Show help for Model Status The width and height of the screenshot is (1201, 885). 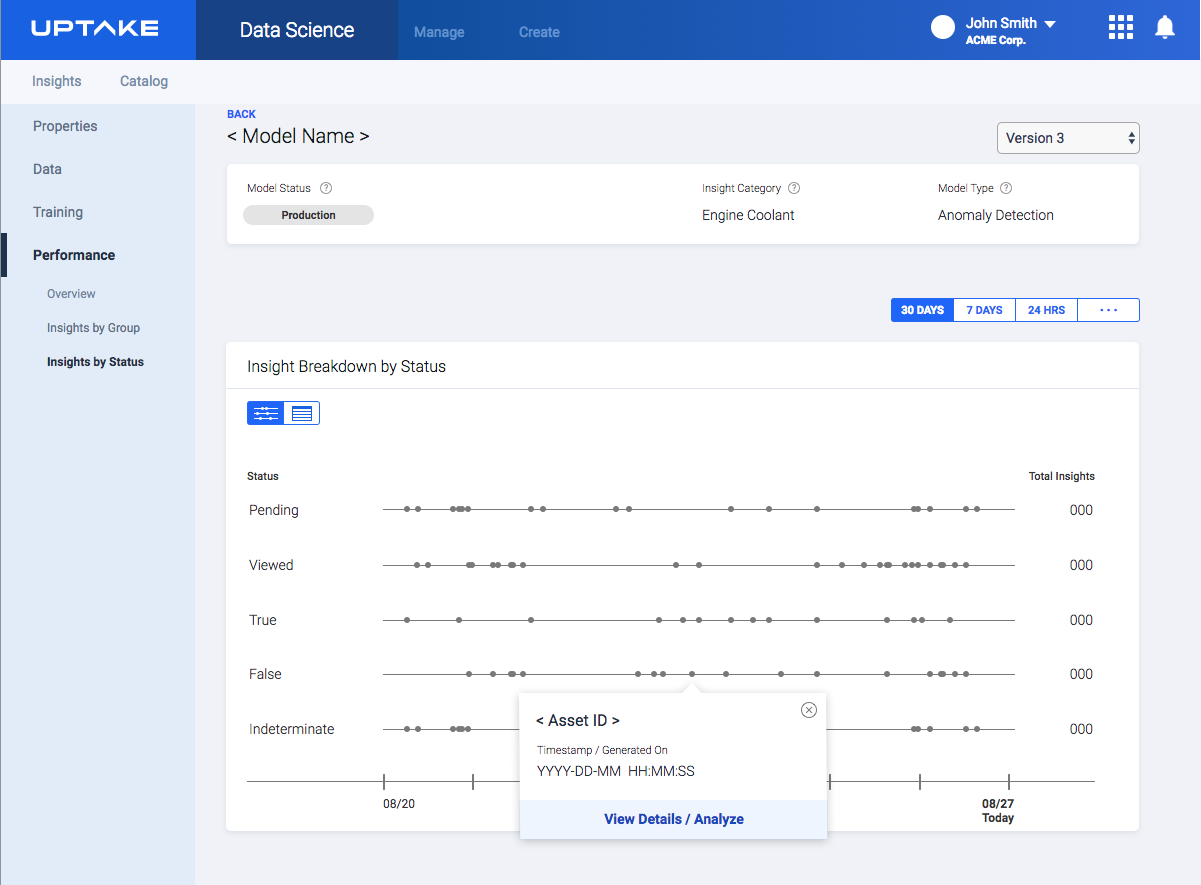click(326, 188)
